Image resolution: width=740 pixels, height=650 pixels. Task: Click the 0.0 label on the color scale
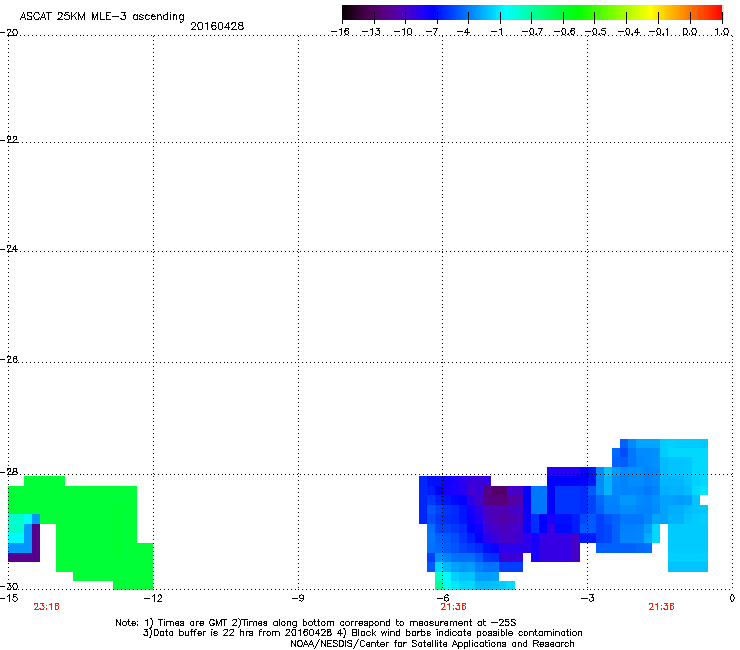pyautogui.click(x=690, y=32)
